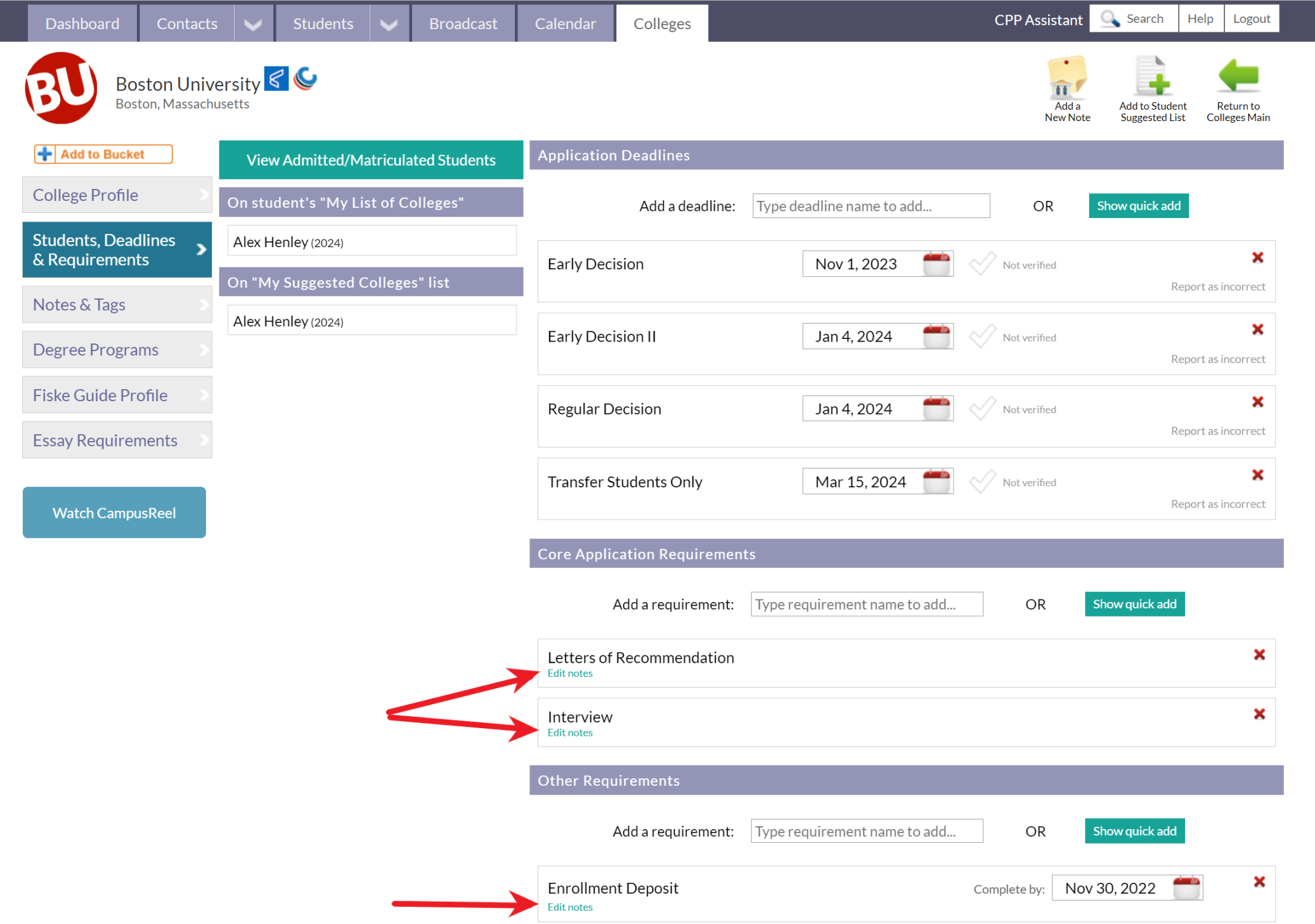This screenshot has height=924, width=1315.
Task: Click View Admitted/Matriculated Students button
Action: tap(371, 160)
